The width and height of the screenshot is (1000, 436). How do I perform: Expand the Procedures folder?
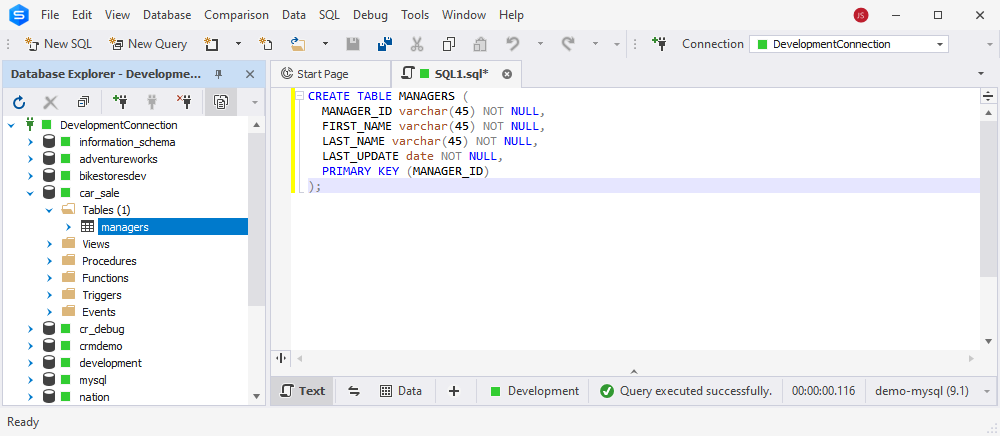pos(49,261)
